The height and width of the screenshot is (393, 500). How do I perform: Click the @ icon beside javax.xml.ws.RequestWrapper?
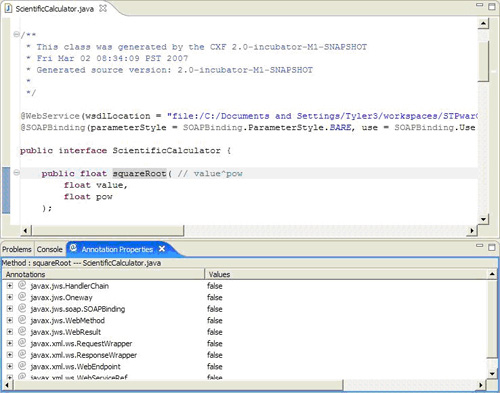(x=22, y=343)
